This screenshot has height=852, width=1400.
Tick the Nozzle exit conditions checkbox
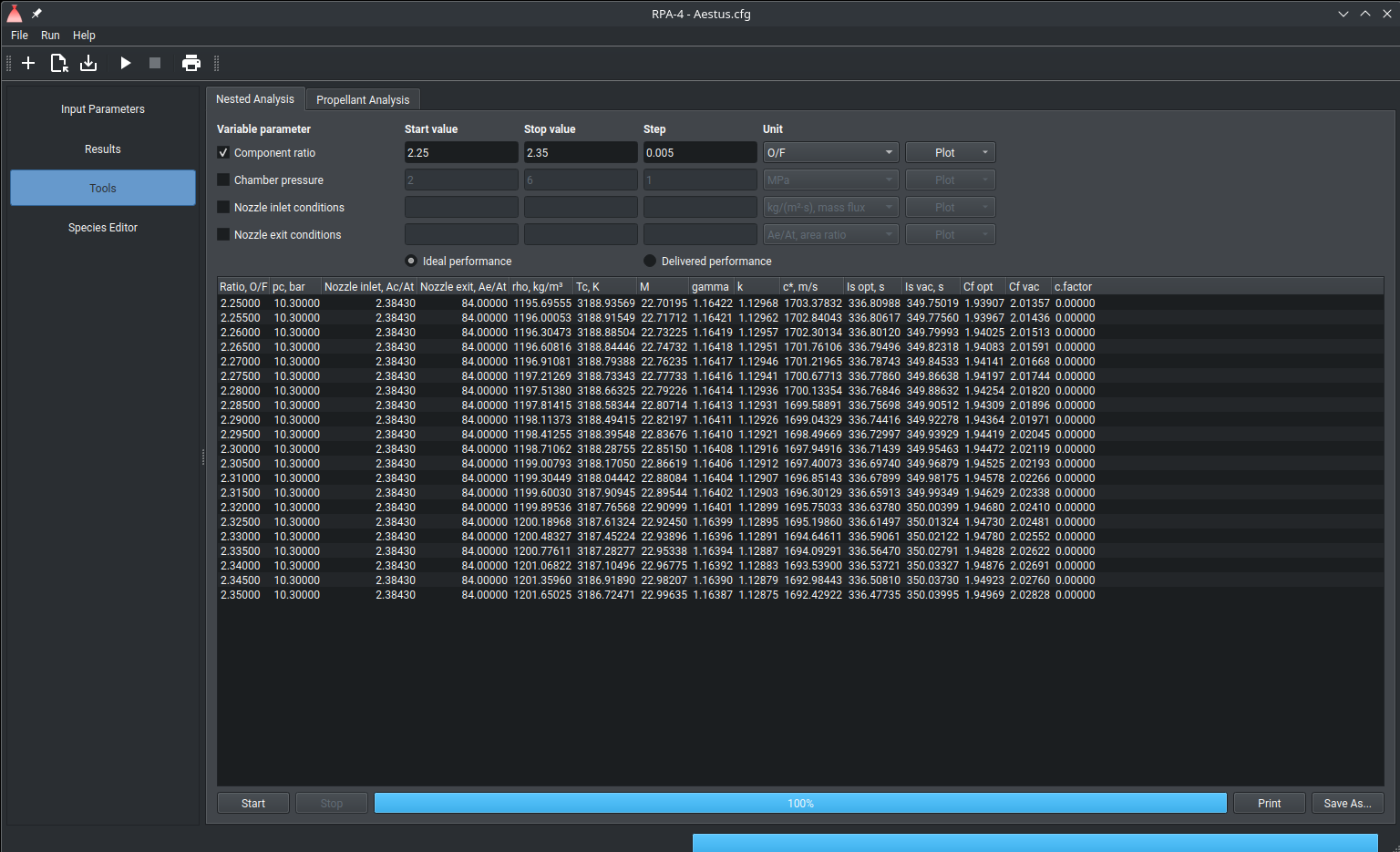[x=223, y=235]
